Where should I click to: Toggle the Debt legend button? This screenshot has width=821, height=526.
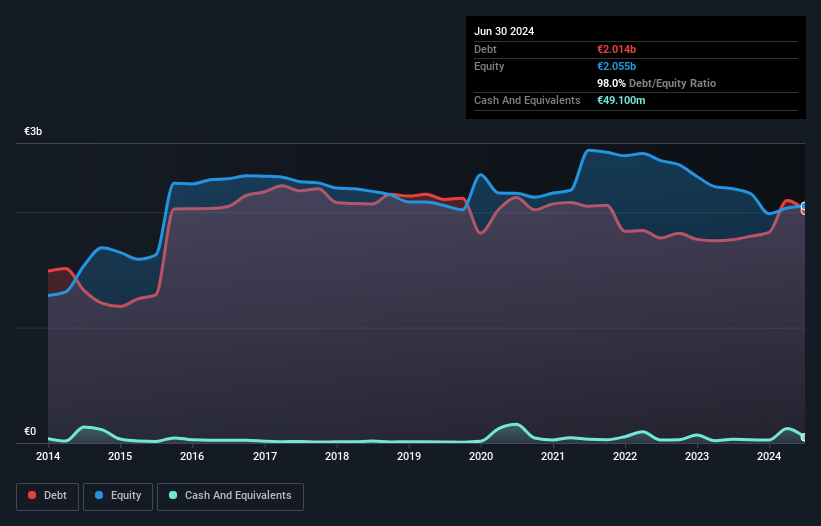coord(48,496)
